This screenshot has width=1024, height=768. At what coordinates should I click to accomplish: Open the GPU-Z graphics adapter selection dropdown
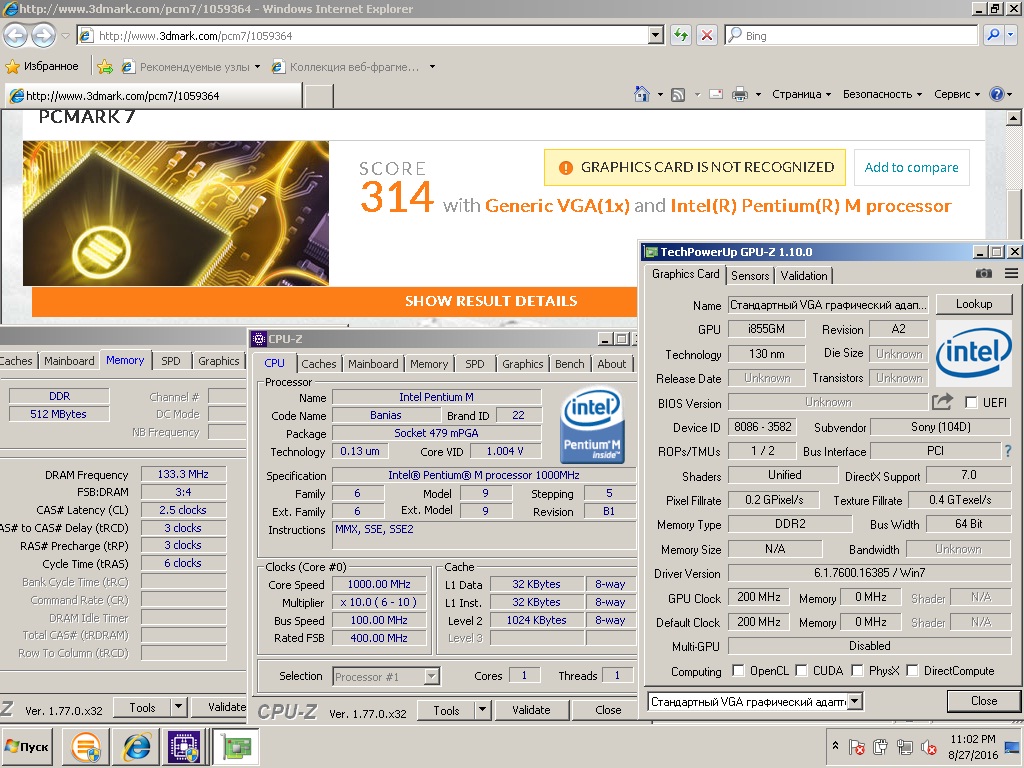tap(855, 702)
